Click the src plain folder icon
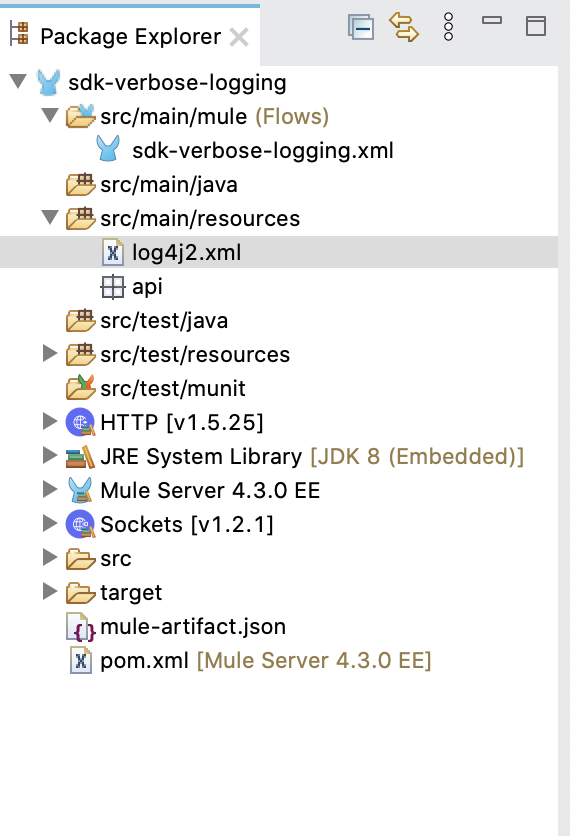Viewport: 570px width, 836px height. 81,559
